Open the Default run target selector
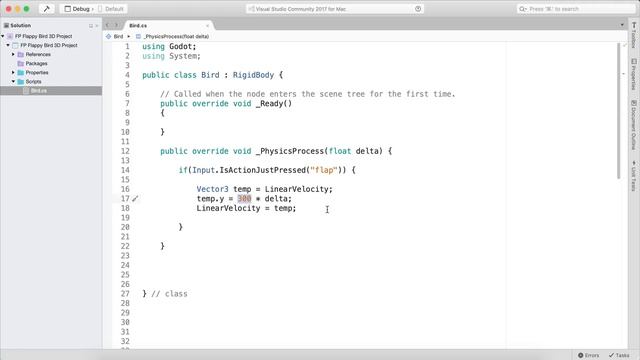Viewport: 640px width, 360px height. [x=111, y=9]
